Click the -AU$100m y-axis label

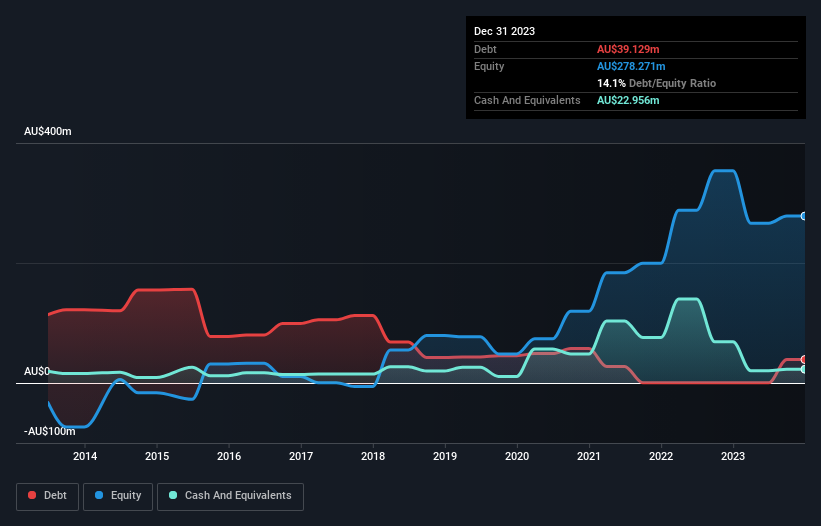(50, 431)
